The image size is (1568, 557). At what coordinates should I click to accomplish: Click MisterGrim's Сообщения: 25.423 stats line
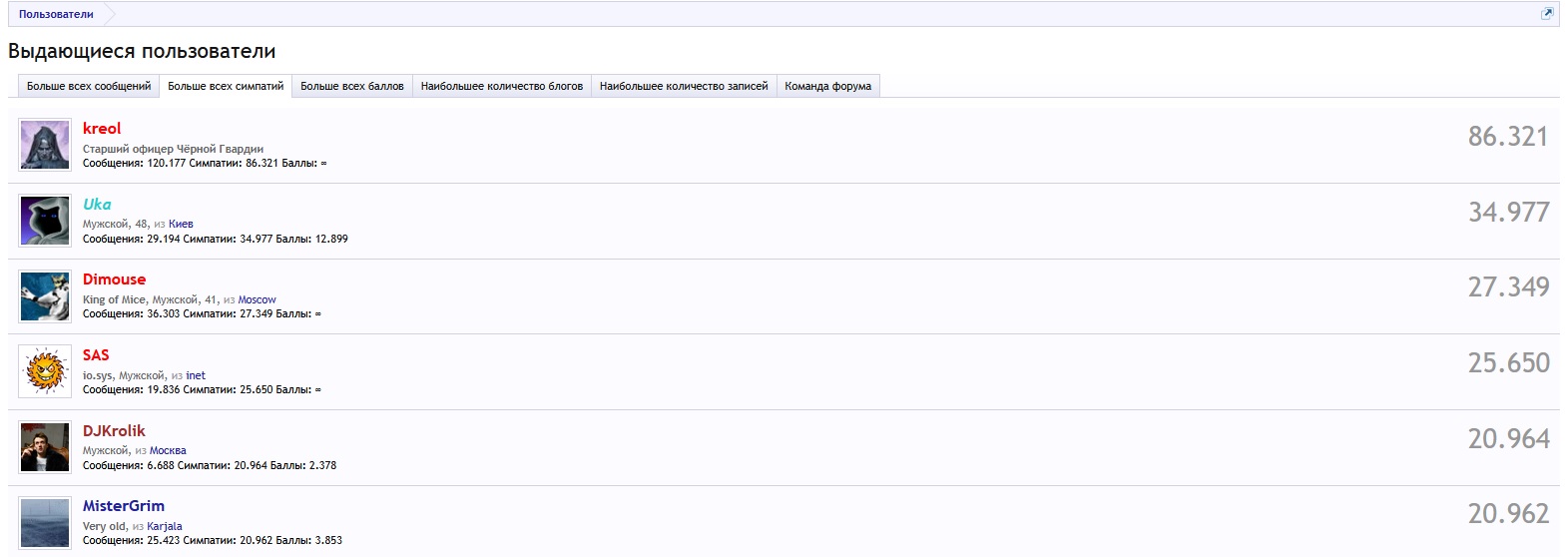click(x=213, y=540)
